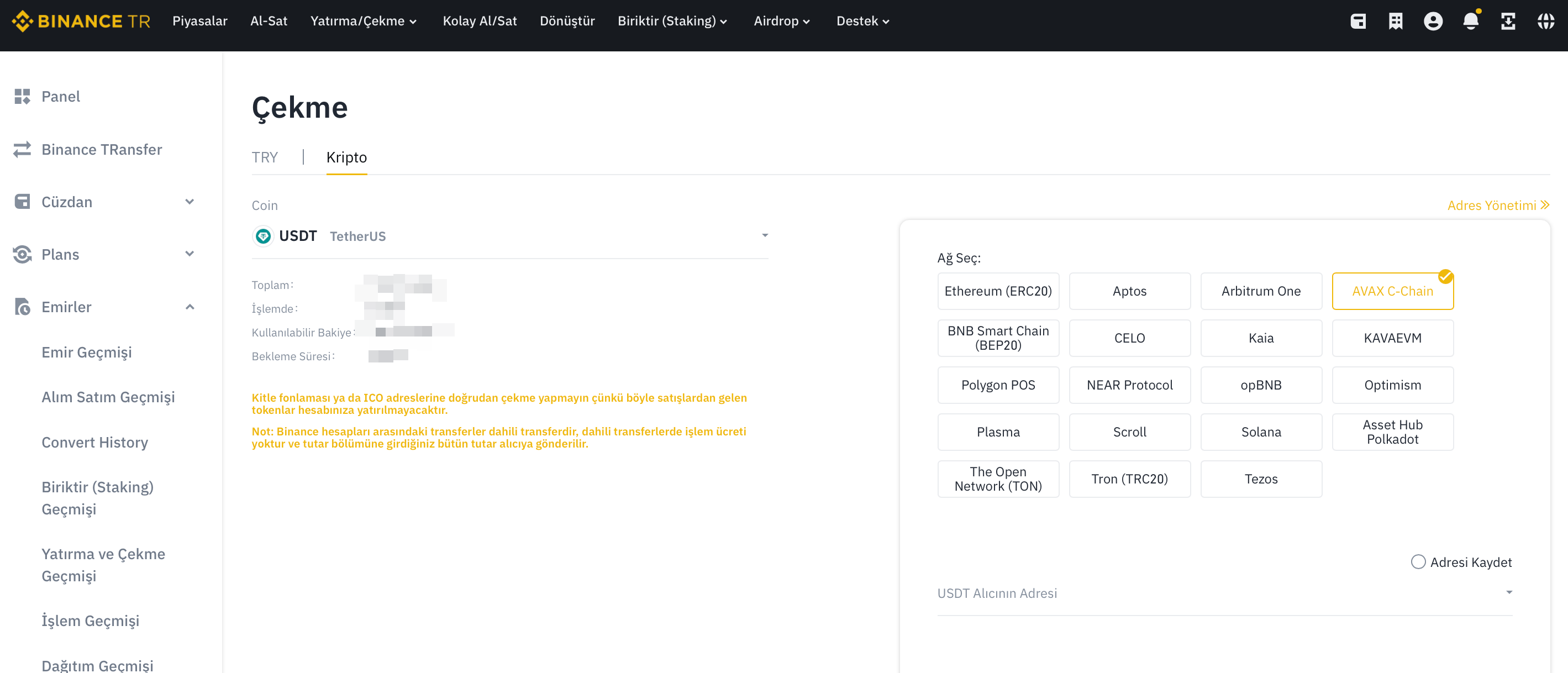Viewport: 1568px width, 673px height.
Task: Open the language globe icon
Action: tap(1546, 22)
